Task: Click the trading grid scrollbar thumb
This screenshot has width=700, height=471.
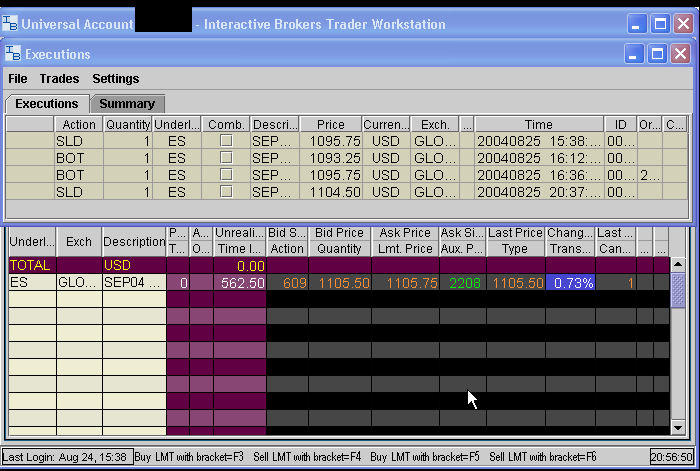Action: (678, 290)
